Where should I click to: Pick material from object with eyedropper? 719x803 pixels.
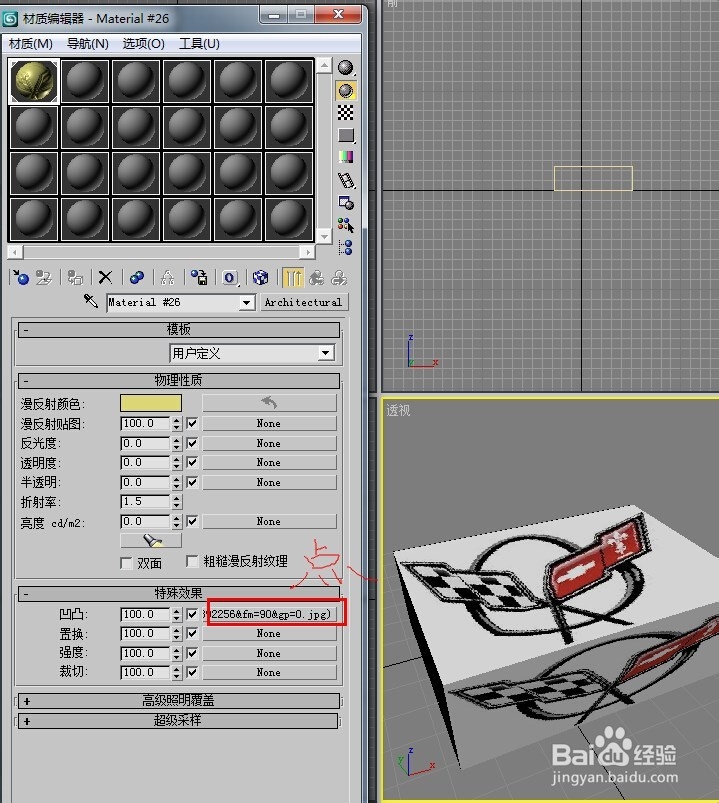91,301
